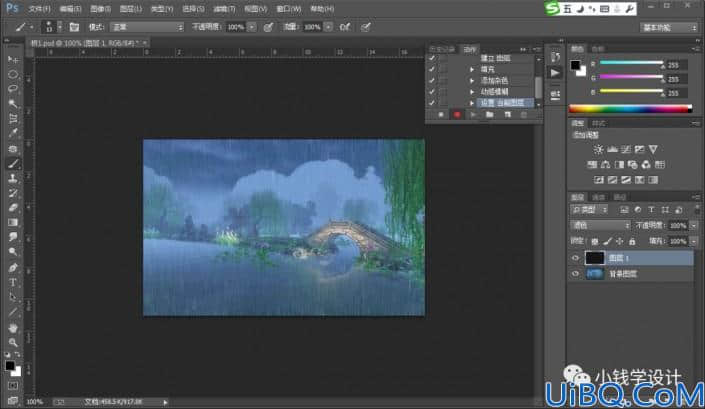This screenshot has width=705, height=409.
Task: Toggle Quick Mask mode icon
Action: [x=13, y=386]
